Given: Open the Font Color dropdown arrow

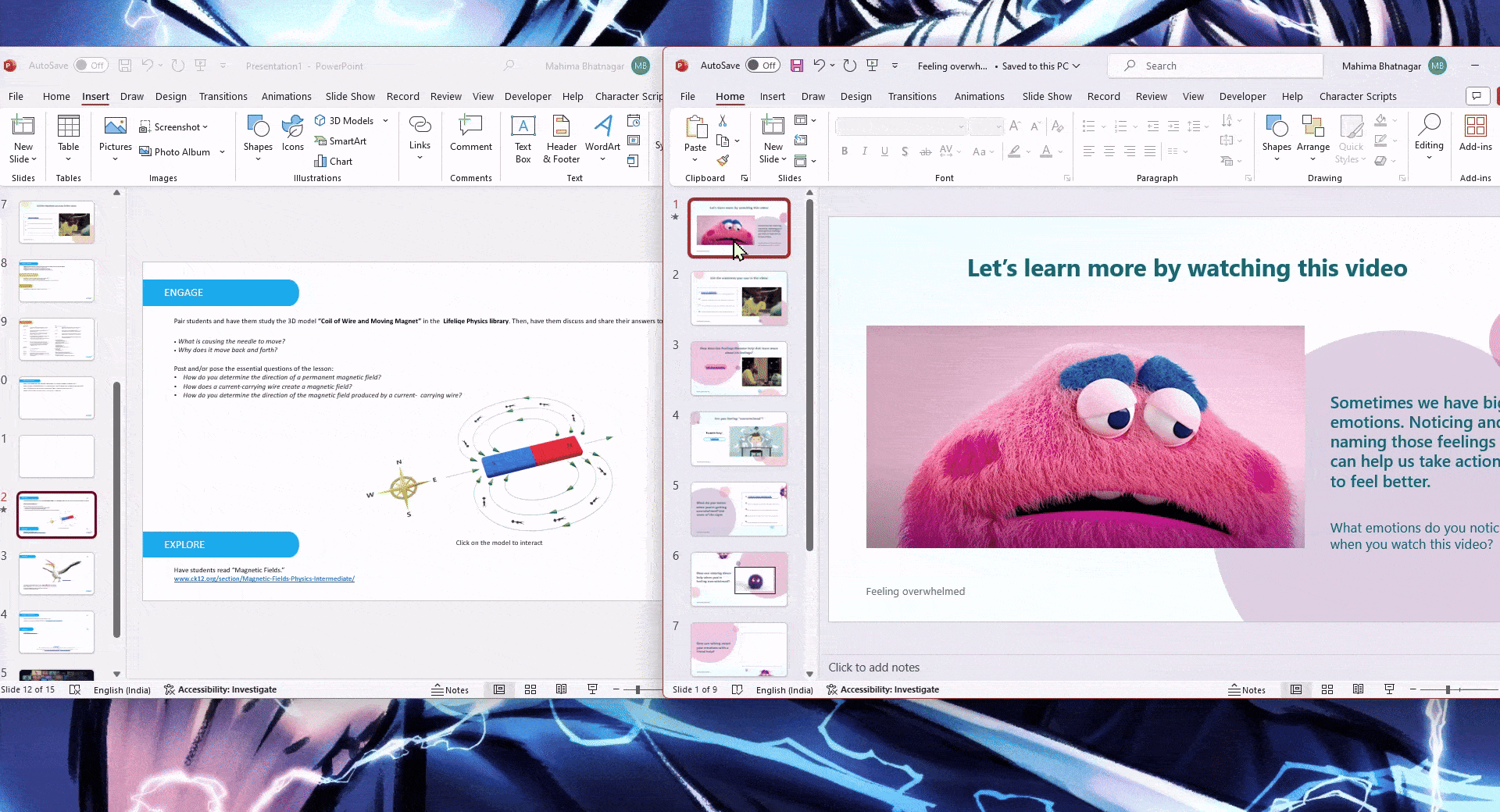Looking at the screenshot, I should [1059, 152].
